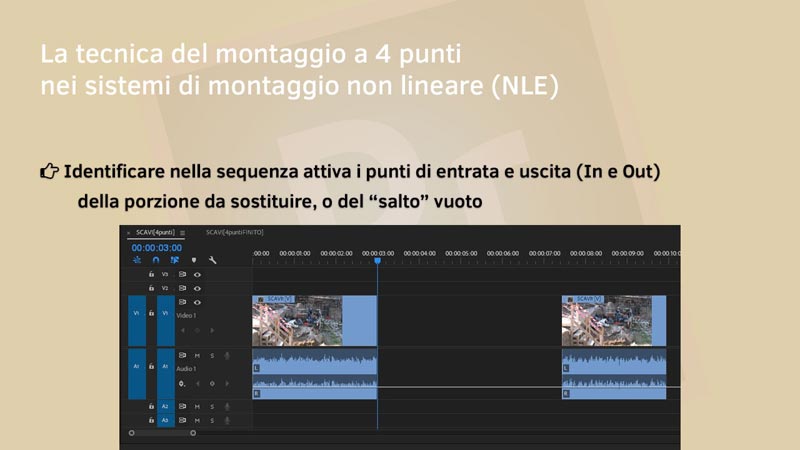The image size is (800, 450).
Task: Hide track V2 output with eye icon
Action: click(x=197, y=288)
